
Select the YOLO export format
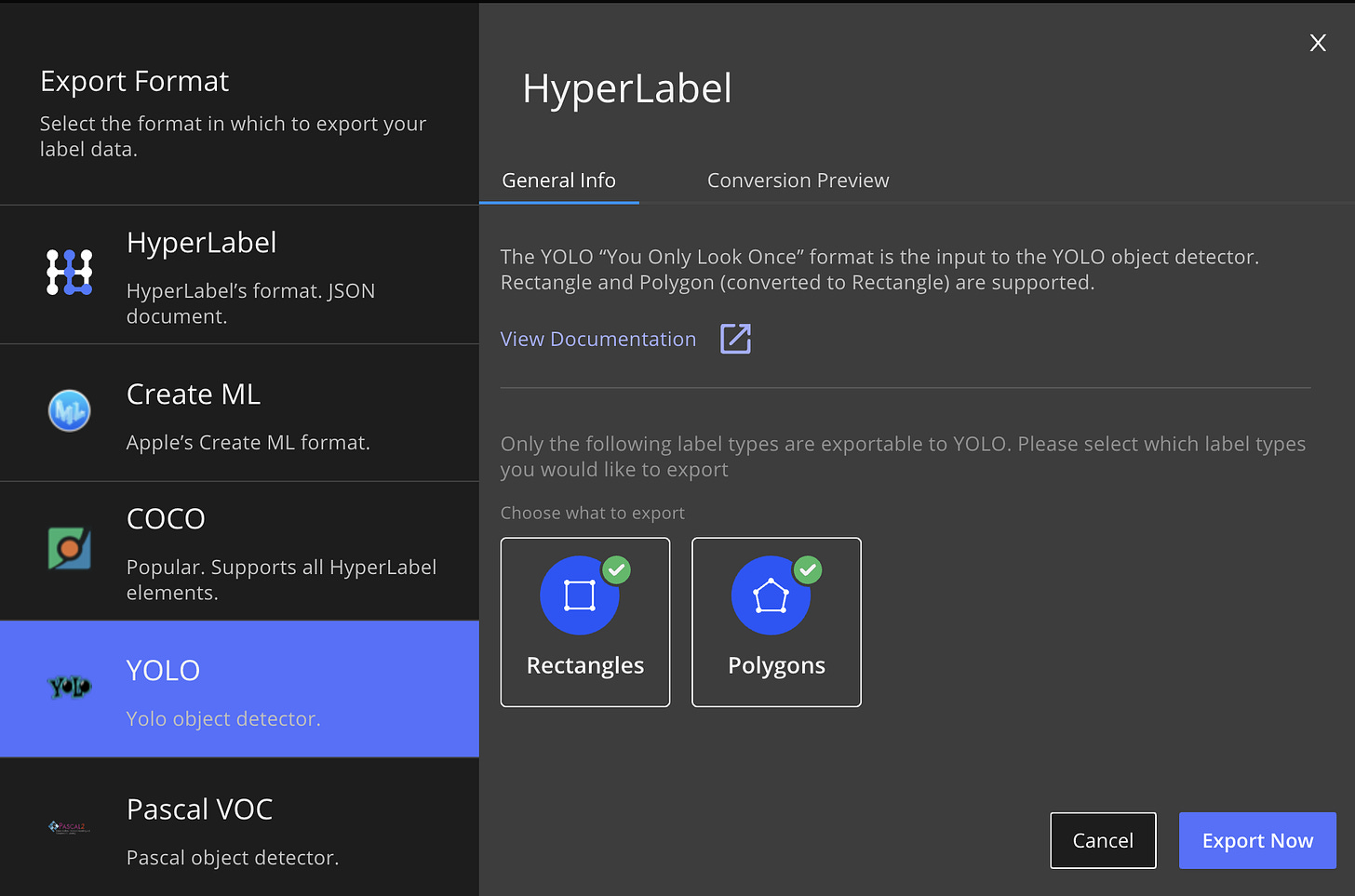click(239, 689)
